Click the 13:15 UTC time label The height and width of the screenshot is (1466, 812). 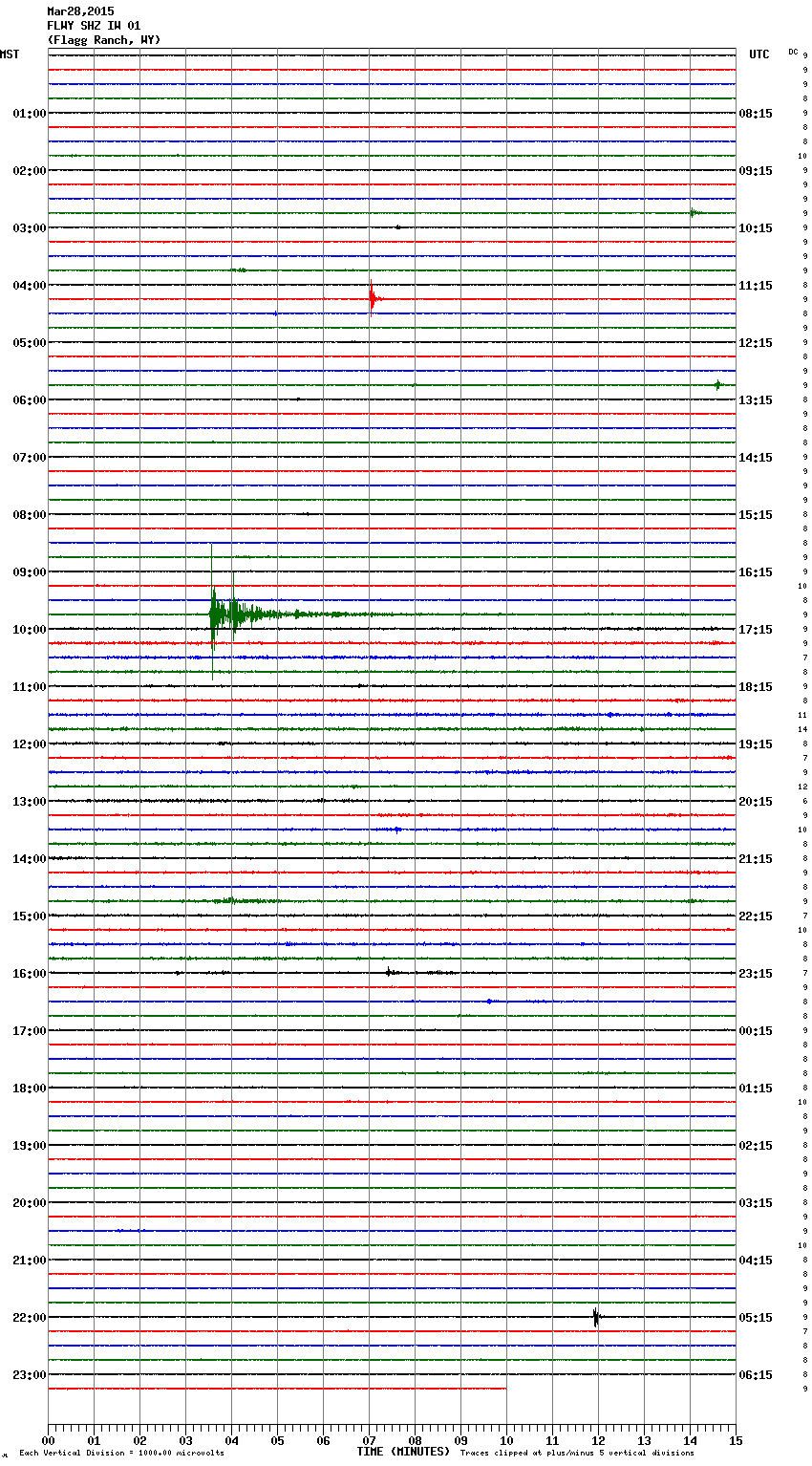tap(756, 400)
